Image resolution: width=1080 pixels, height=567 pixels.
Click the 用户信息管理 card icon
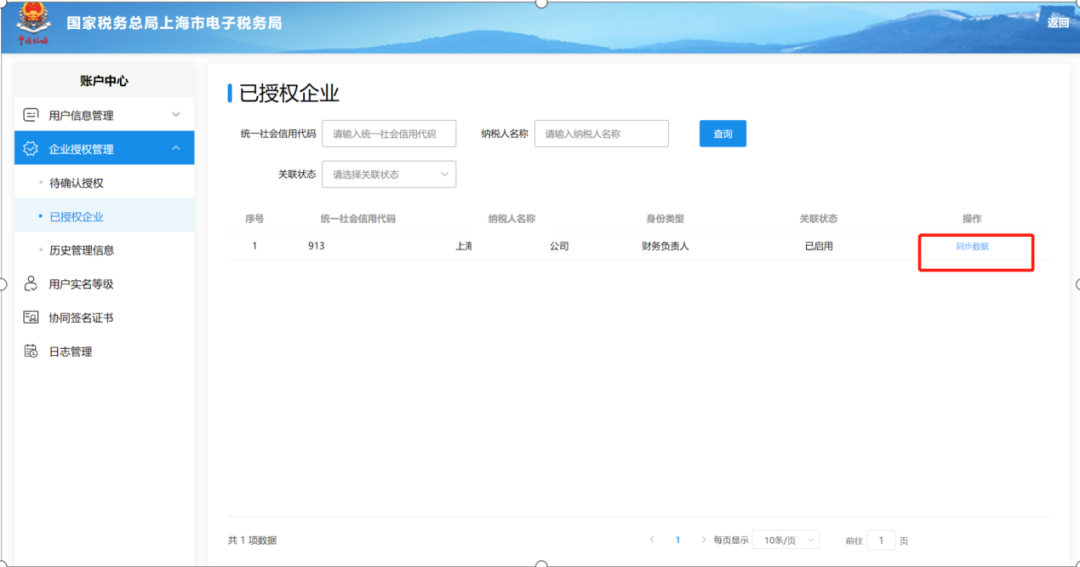click(31, 114)
